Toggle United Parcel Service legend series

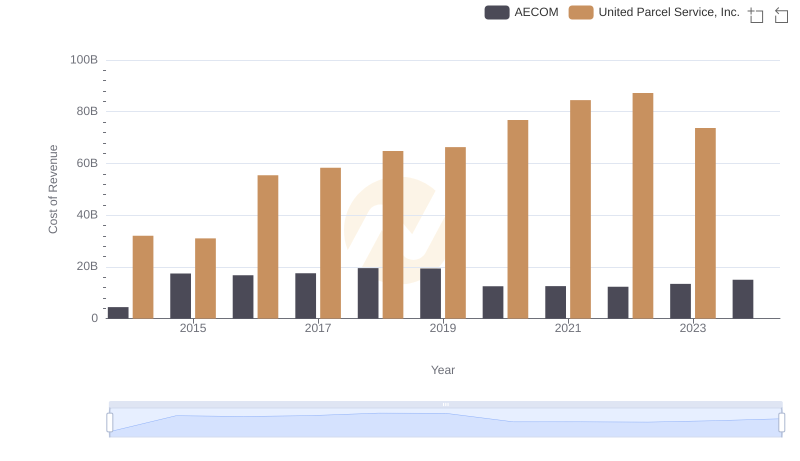[654, 12]
